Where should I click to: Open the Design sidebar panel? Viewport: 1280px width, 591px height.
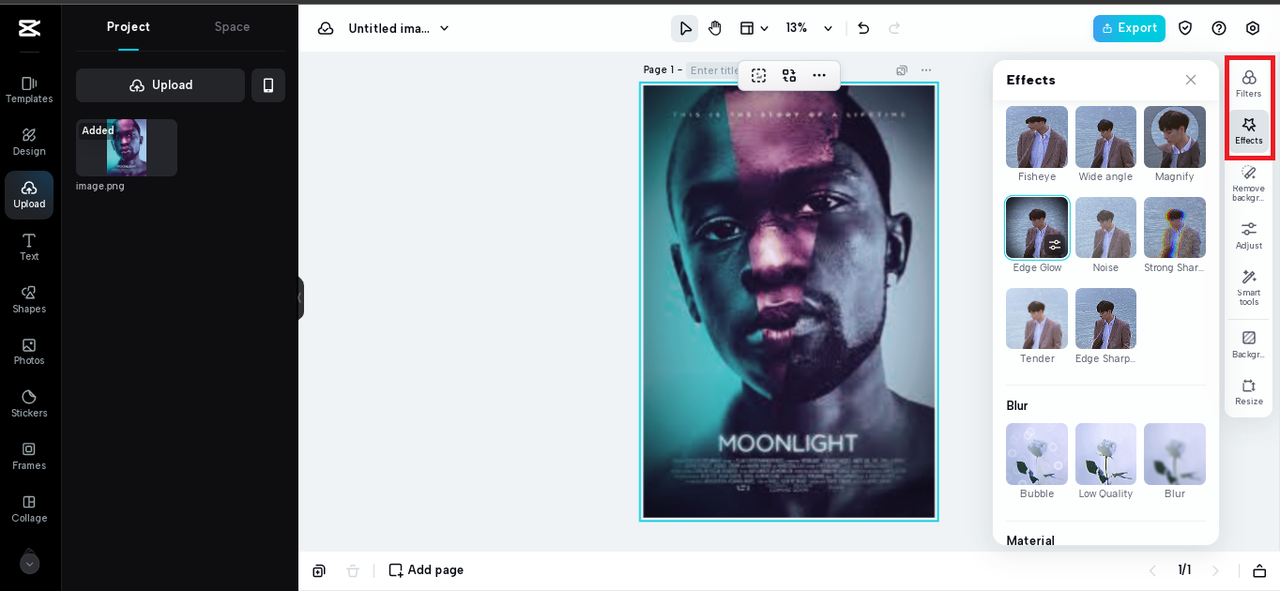click(x=29, y=142)
